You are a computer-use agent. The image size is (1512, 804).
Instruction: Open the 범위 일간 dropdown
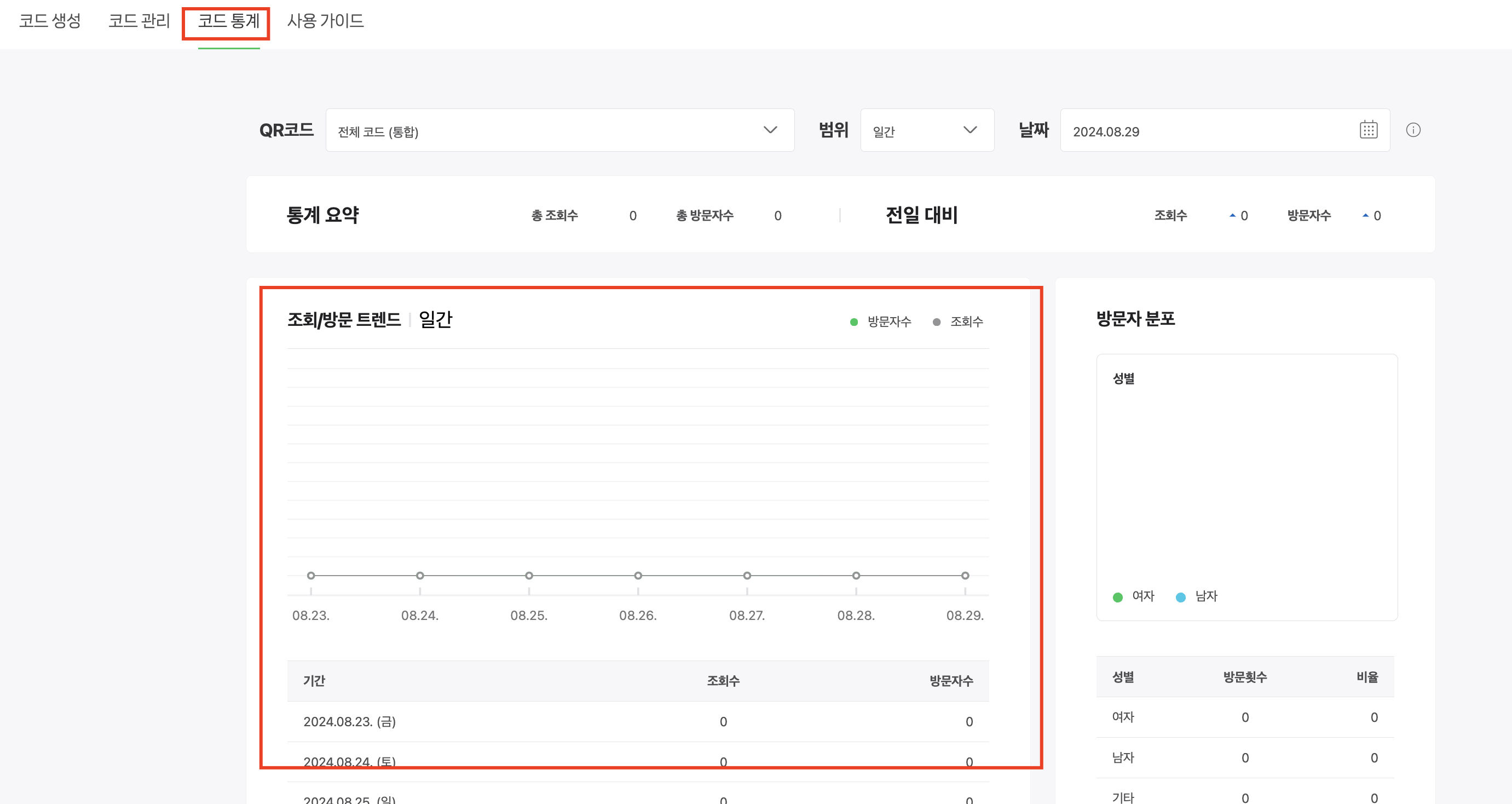point(926,130)
